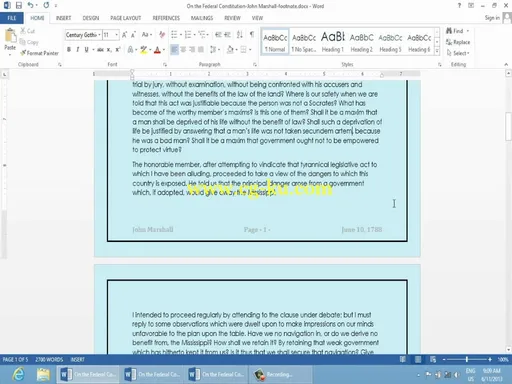Open the FILE tab
This screenshot has width=512, height=384.
[12, 18]
